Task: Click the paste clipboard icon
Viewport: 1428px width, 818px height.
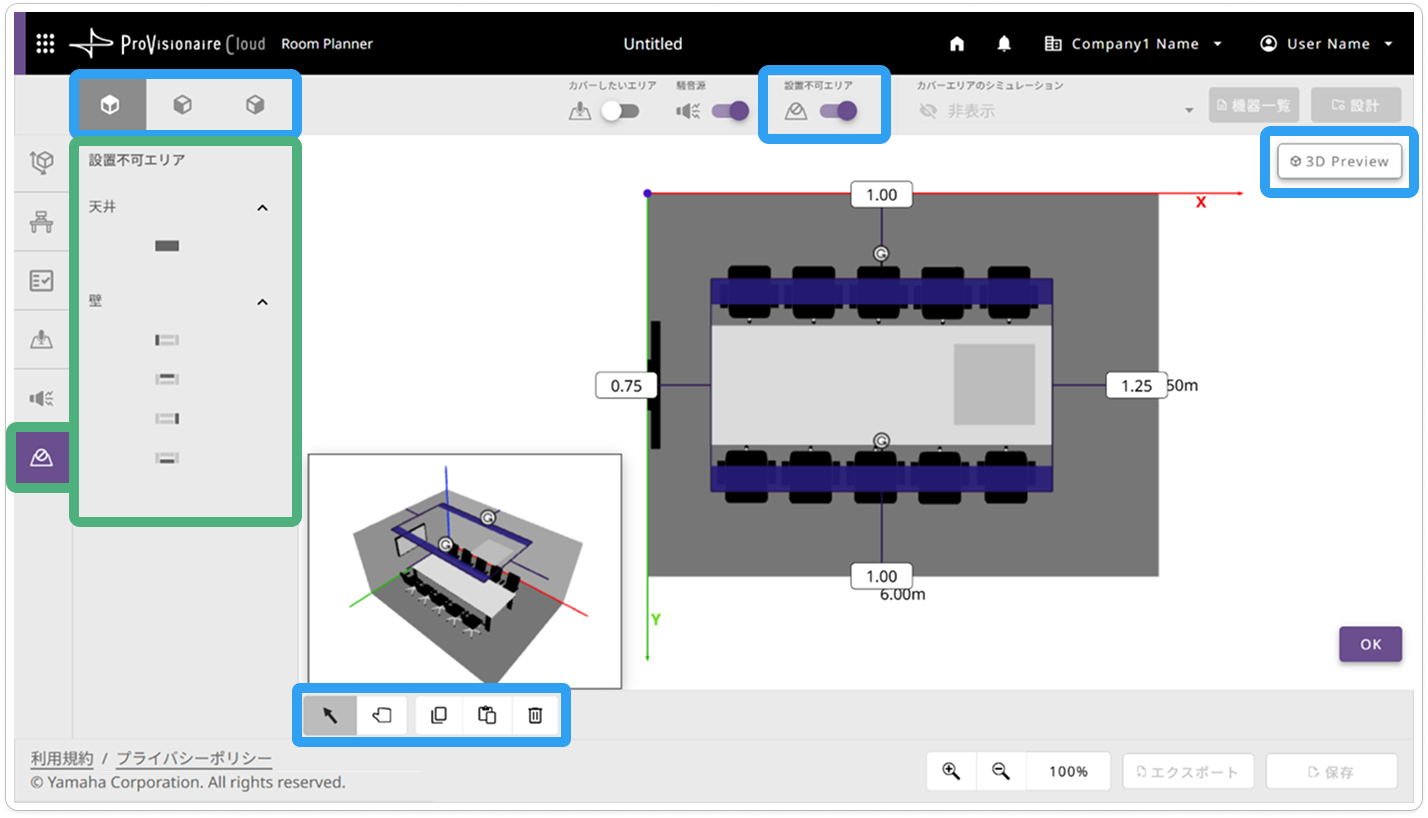Action: pyautogui.click(x=487, y=715)
